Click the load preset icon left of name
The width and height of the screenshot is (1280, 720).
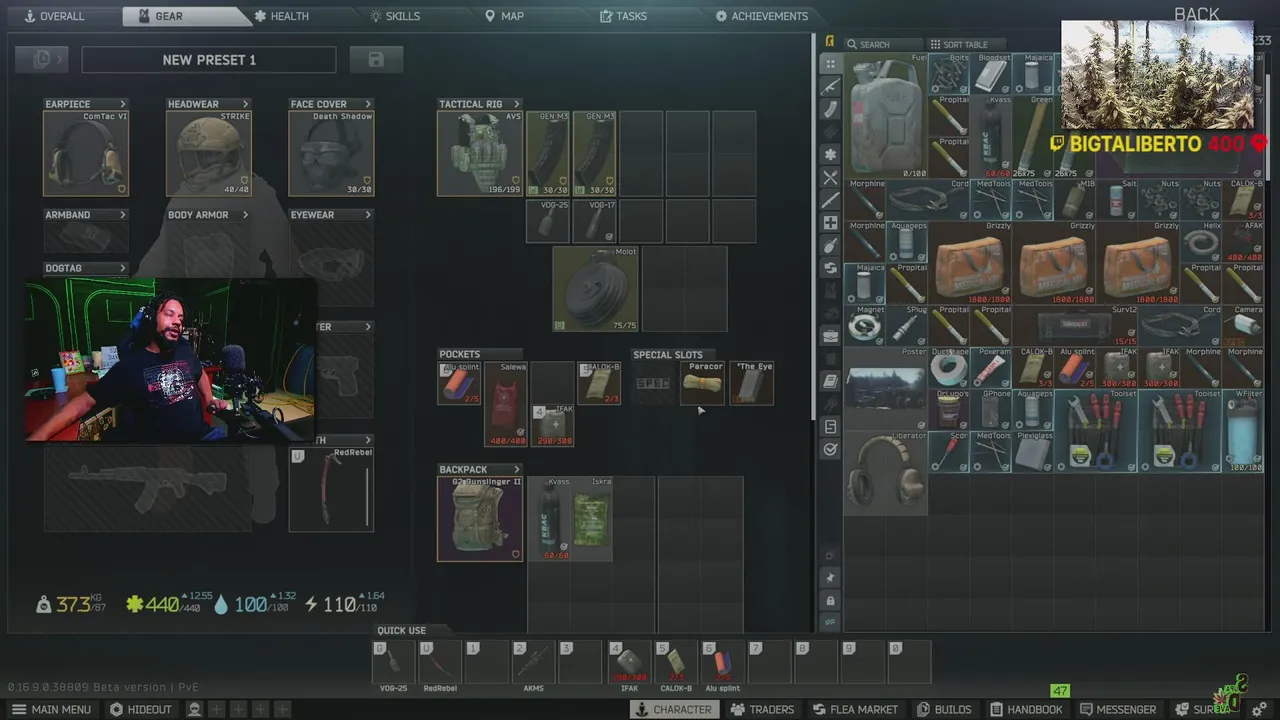pos(42,60)
